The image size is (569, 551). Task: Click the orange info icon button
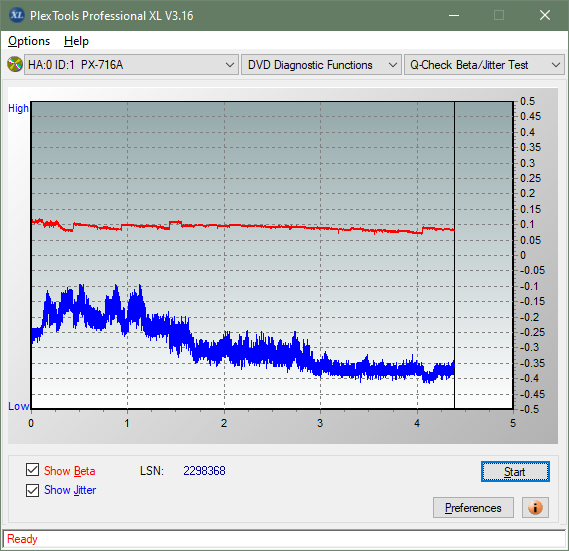click(x=535, y=507)
